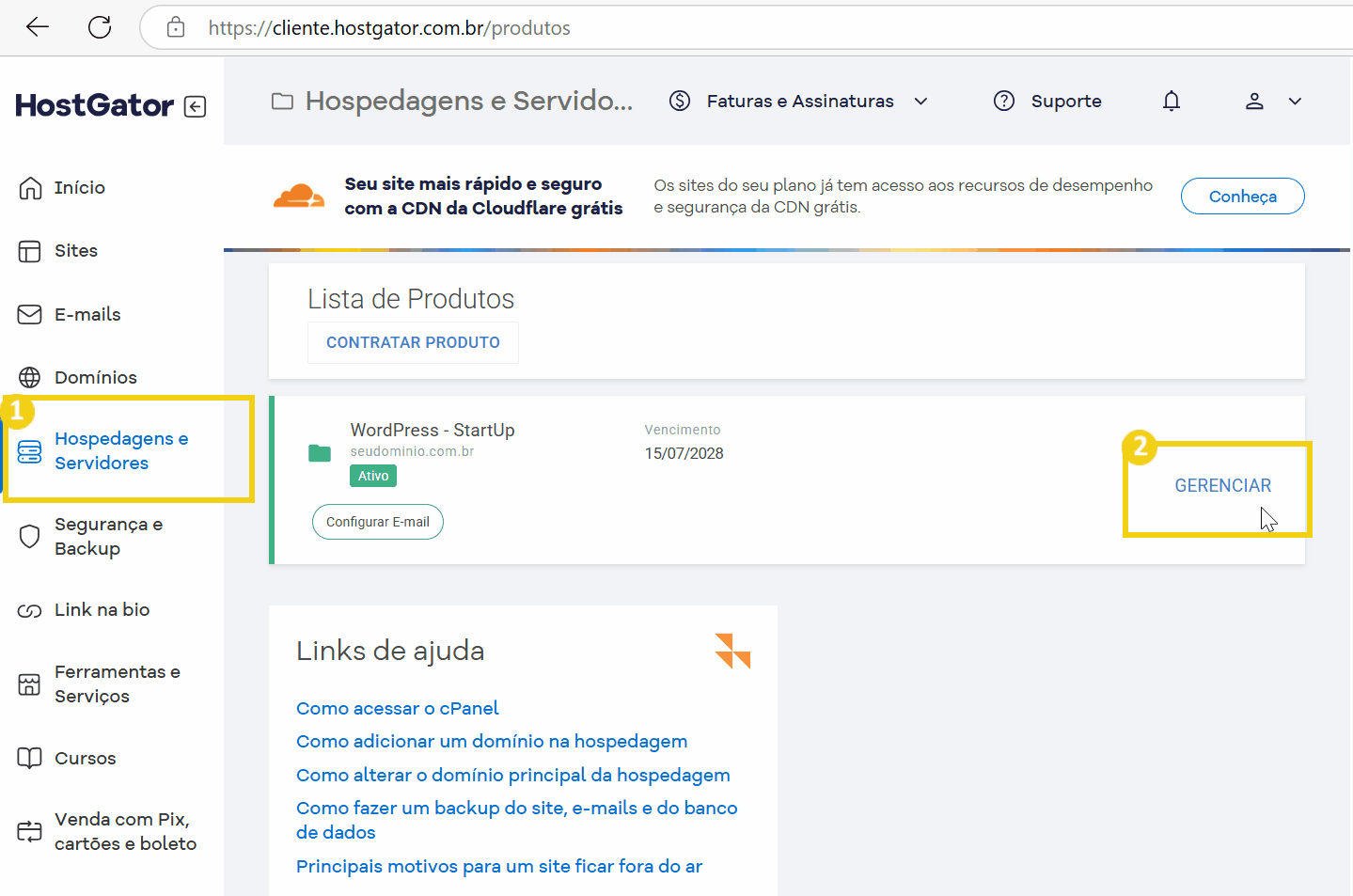Click the Faturas e Assinaturas dollar icon

(680, 101)
